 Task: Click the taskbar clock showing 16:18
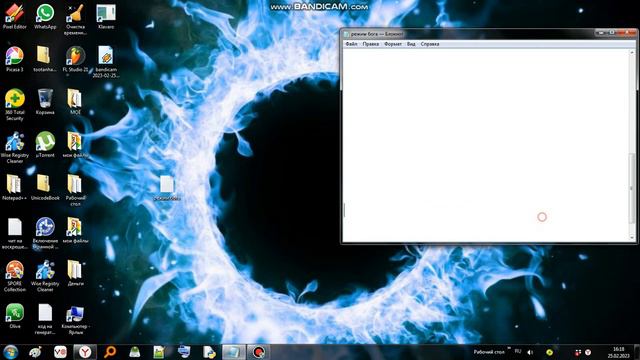click(x=618, y=352)
